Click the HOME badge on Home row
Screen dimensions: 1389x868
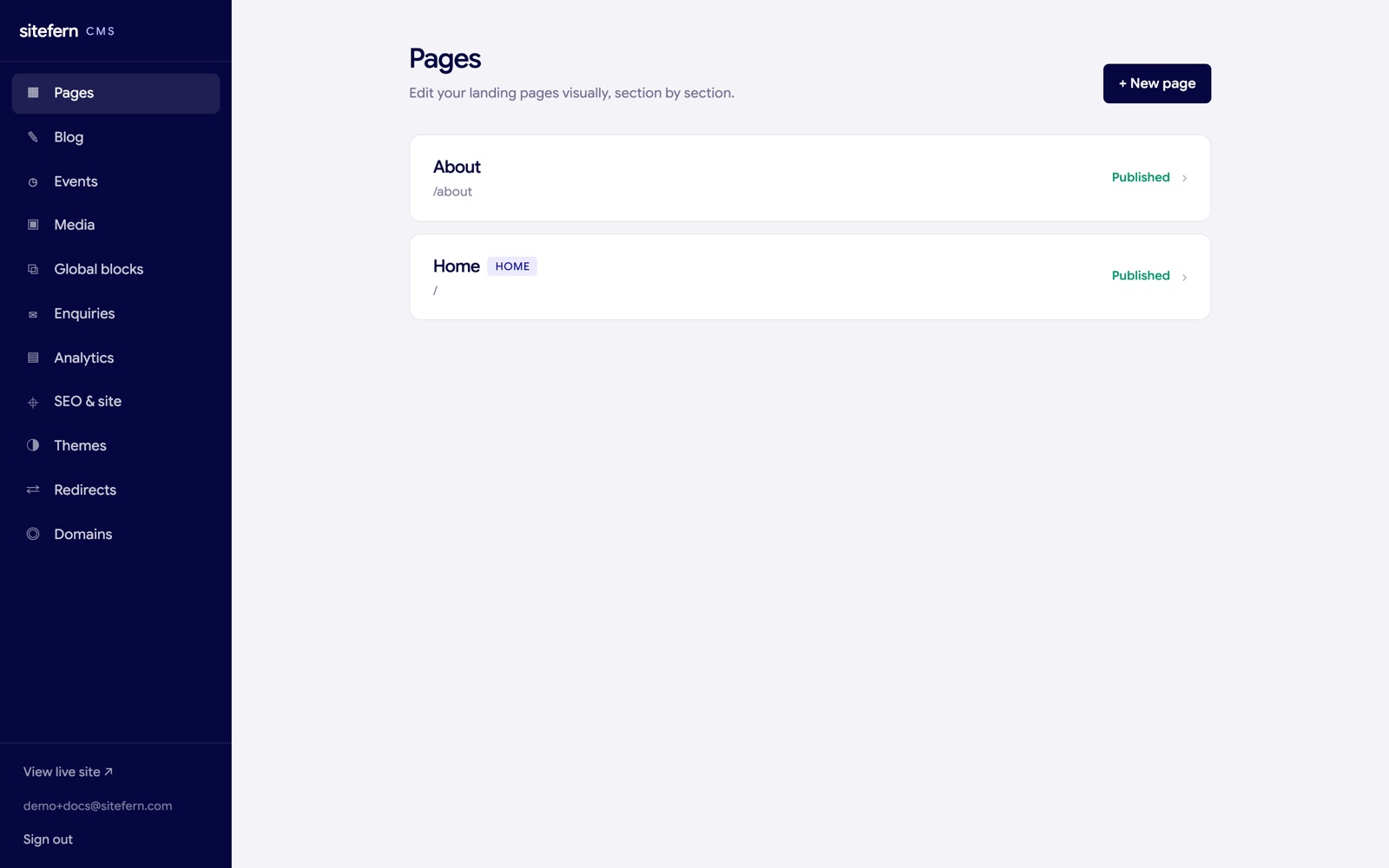point(512,266)
